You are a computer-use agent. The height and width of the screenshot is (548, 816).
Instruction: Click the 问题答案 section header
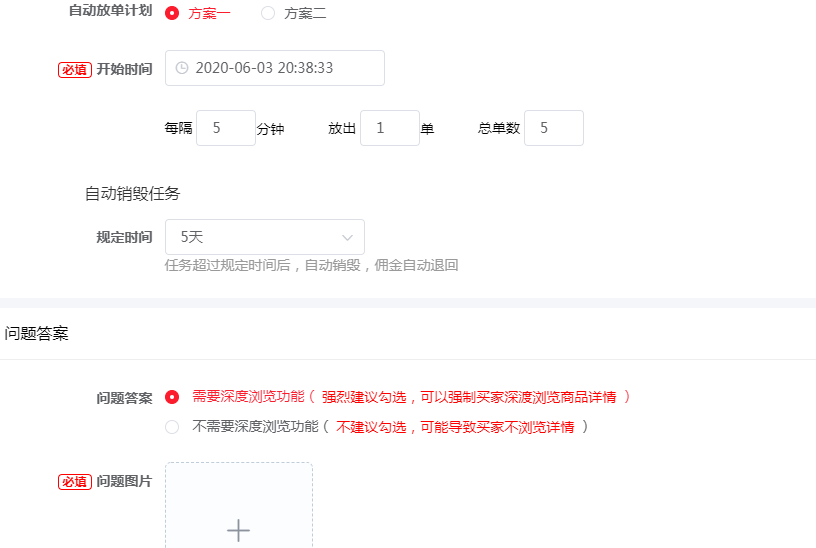37,333
